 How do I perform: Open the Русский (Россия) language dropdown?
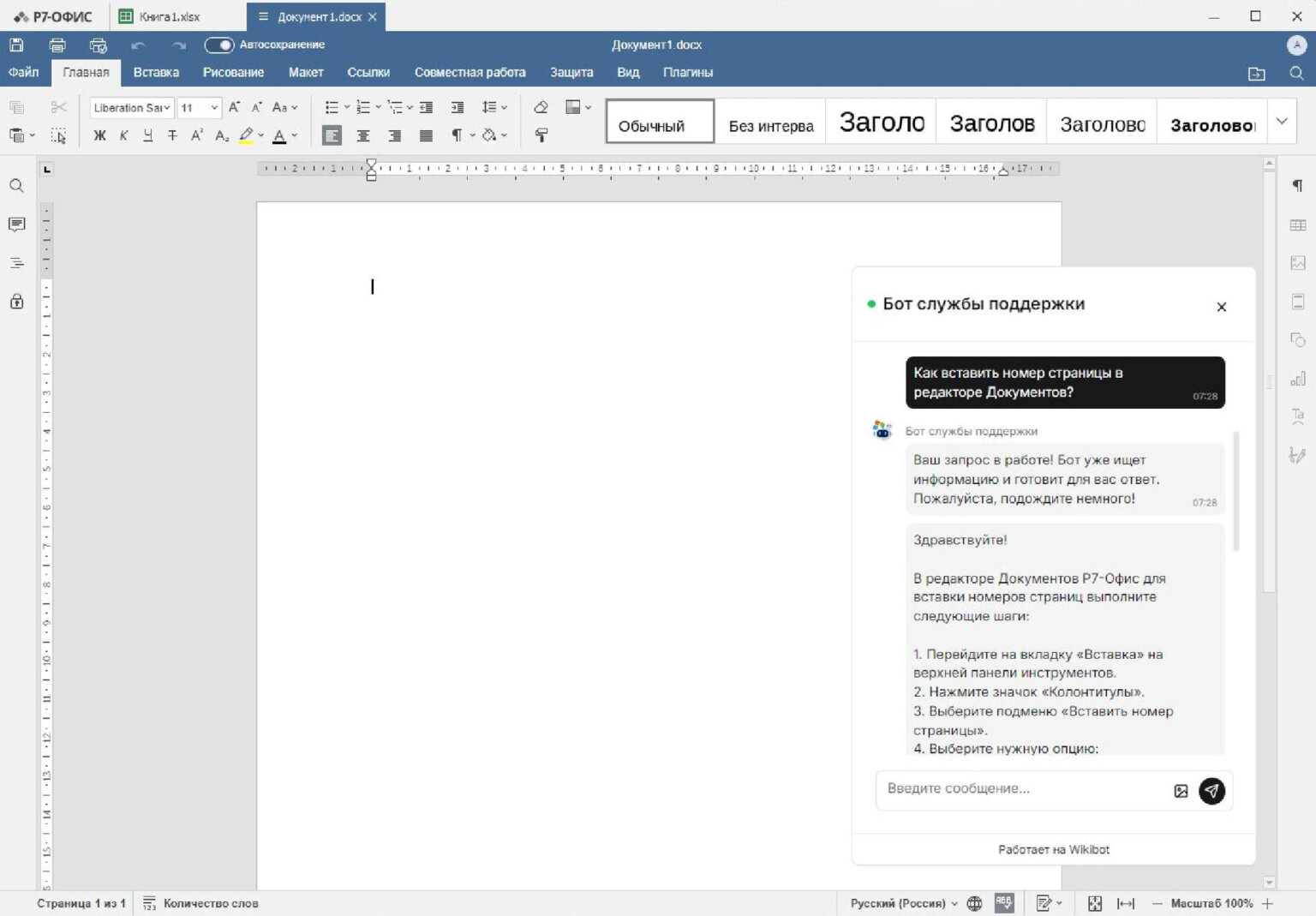point(904,903)
